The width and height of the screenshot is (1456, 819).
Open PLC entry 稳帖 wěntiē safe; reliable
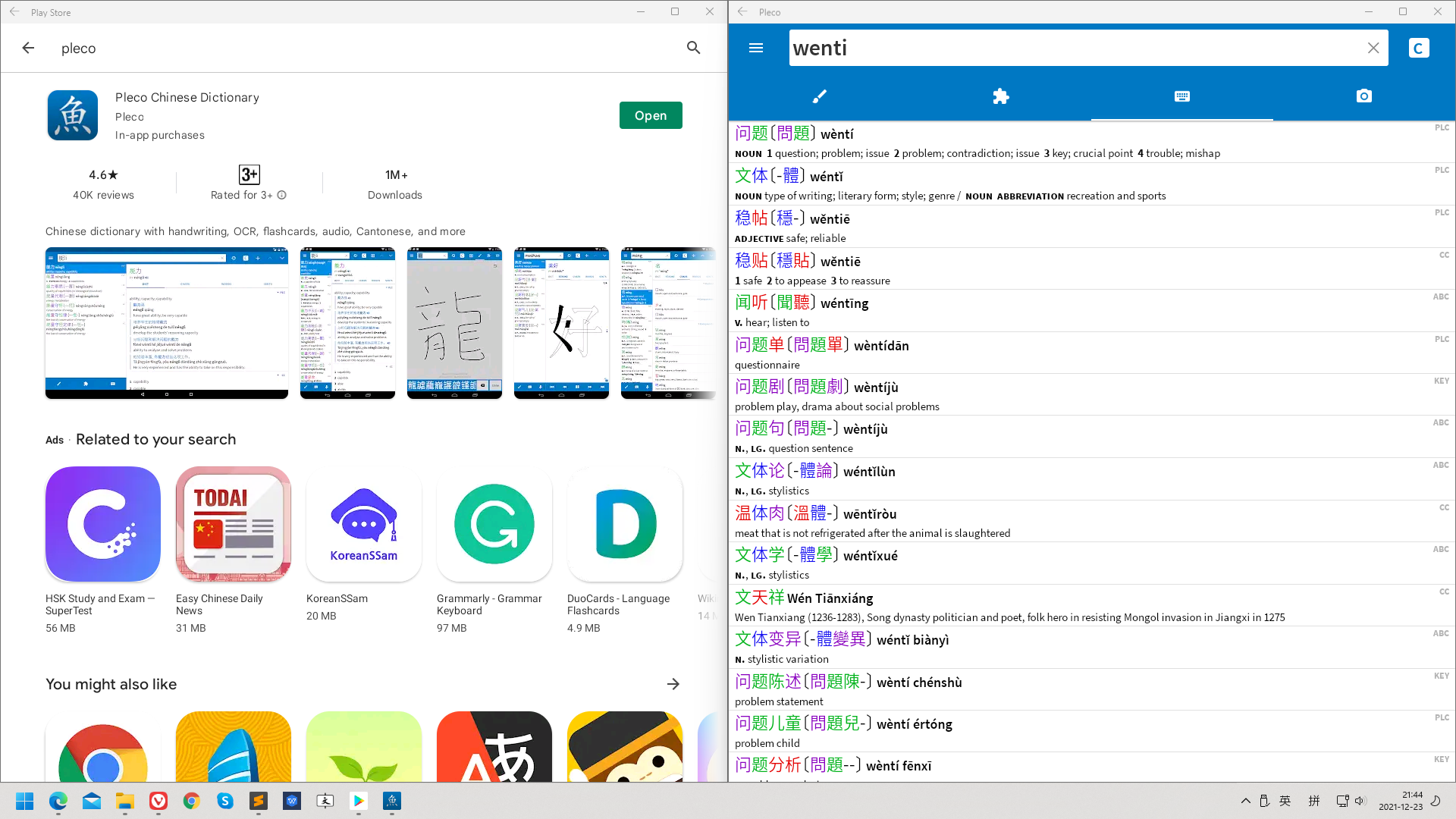pyautogui.click(x=1091, y=227)
